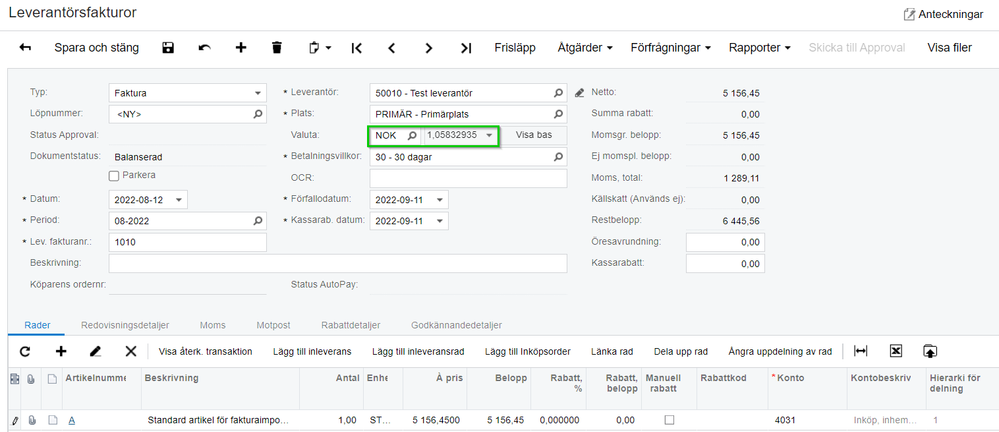Image resolution: width=999 pixels, height=432 pixels.
Task: Click the note document icon on row A
Action: pos(53,420)
